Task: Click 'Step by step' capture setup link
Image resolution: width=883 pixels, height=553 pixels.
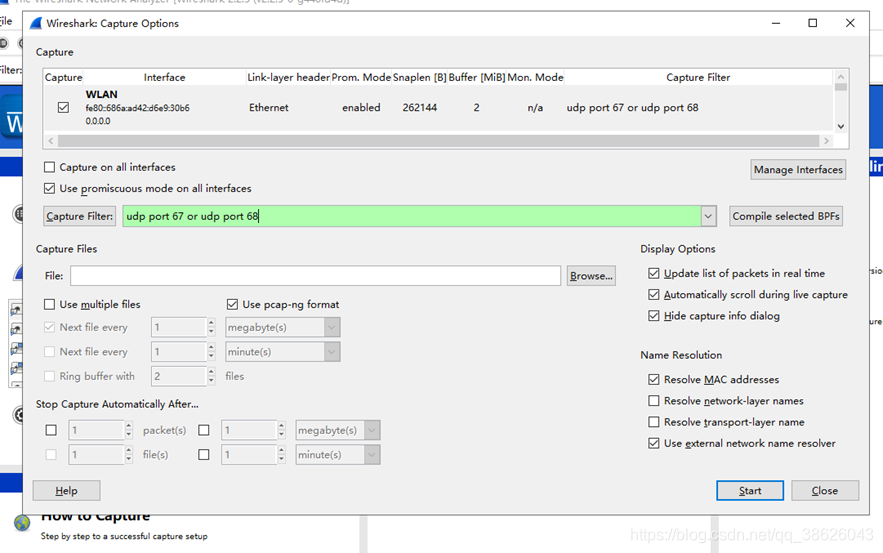Action: 124,536
